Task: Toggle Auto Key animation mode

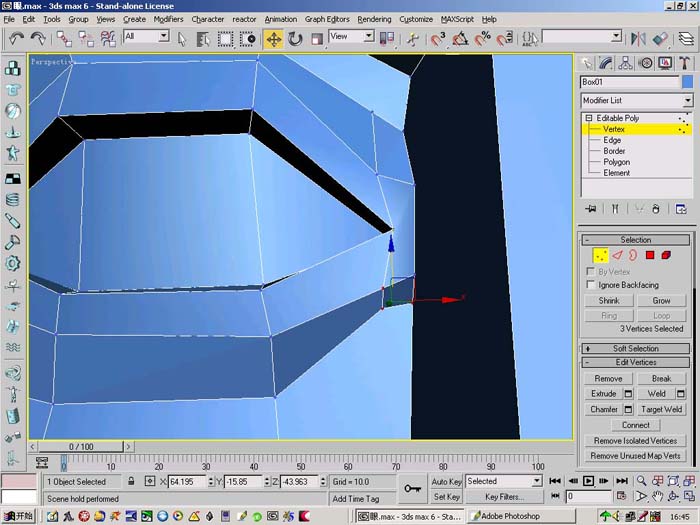Action: coord(446,481)
